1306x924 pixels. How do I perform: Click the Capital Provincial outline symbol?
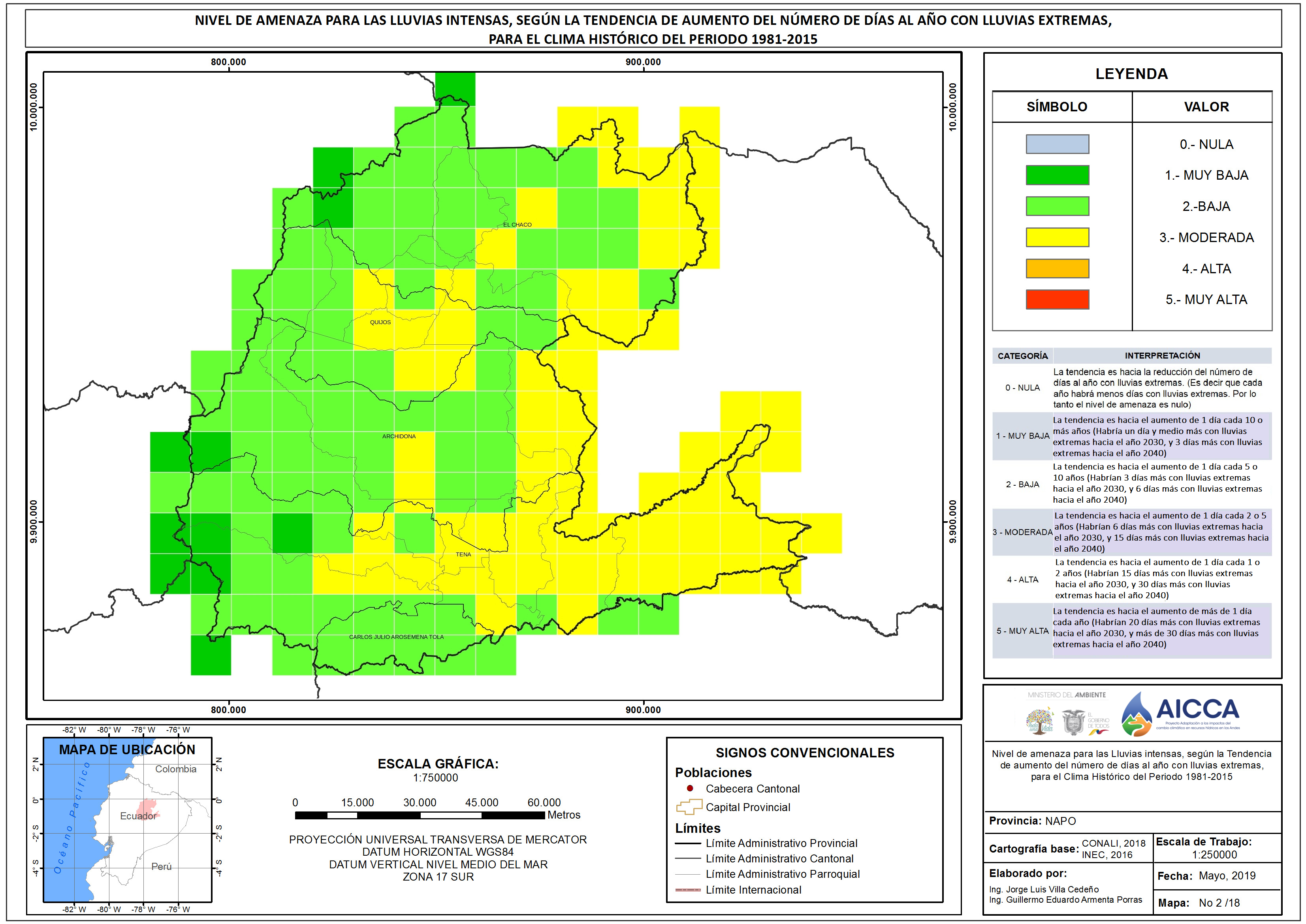pos(688,807)
